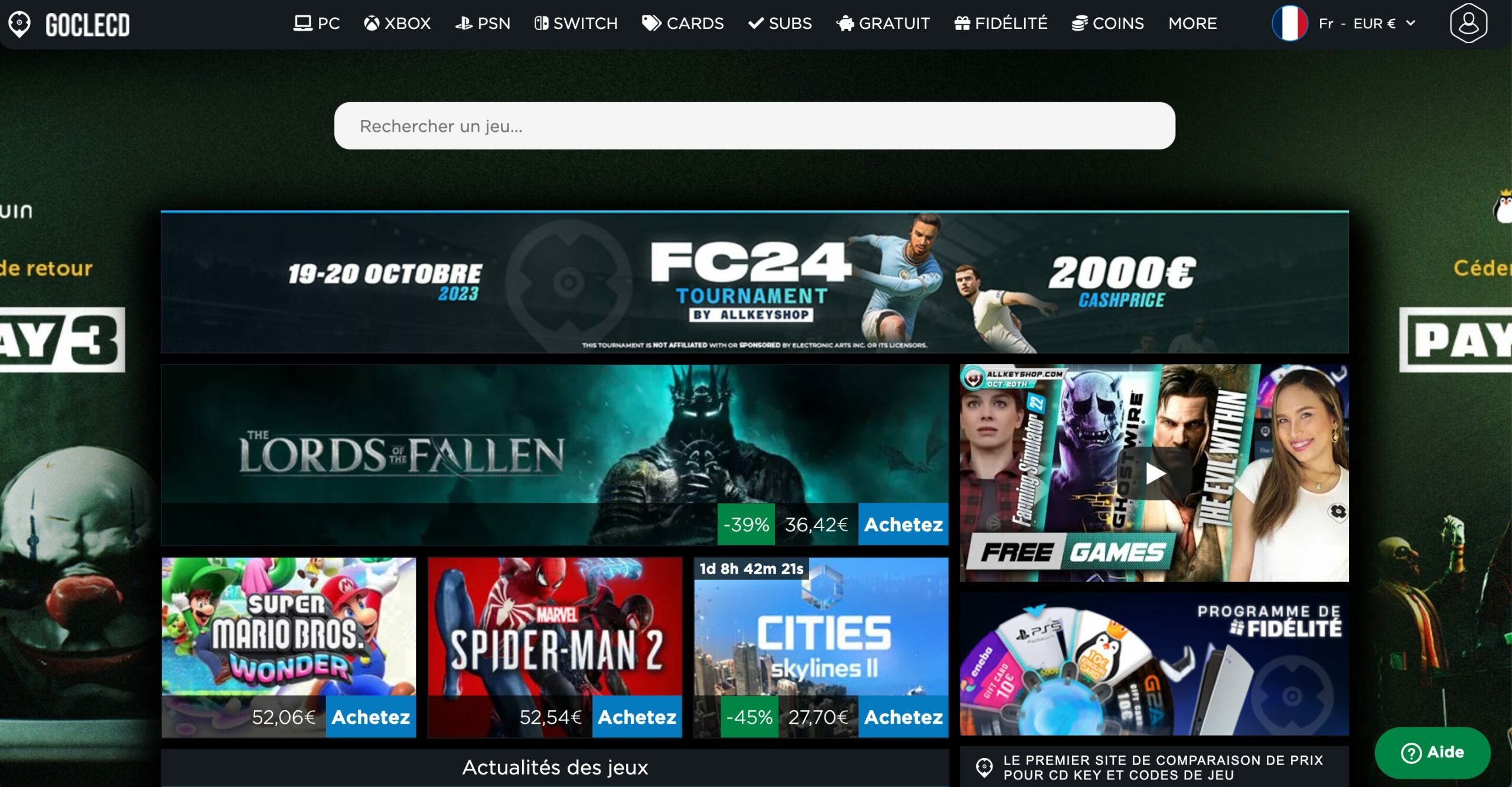Open the COINS page
This screenshot has width=1512, height=787.
[x=1108, y=24]
